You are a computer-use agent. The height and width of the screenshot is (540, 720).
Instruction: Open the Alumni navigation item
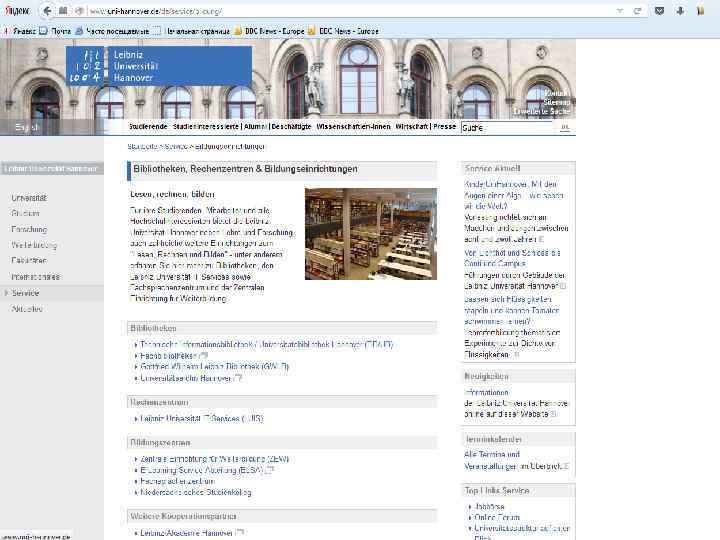tap(255, 126)
